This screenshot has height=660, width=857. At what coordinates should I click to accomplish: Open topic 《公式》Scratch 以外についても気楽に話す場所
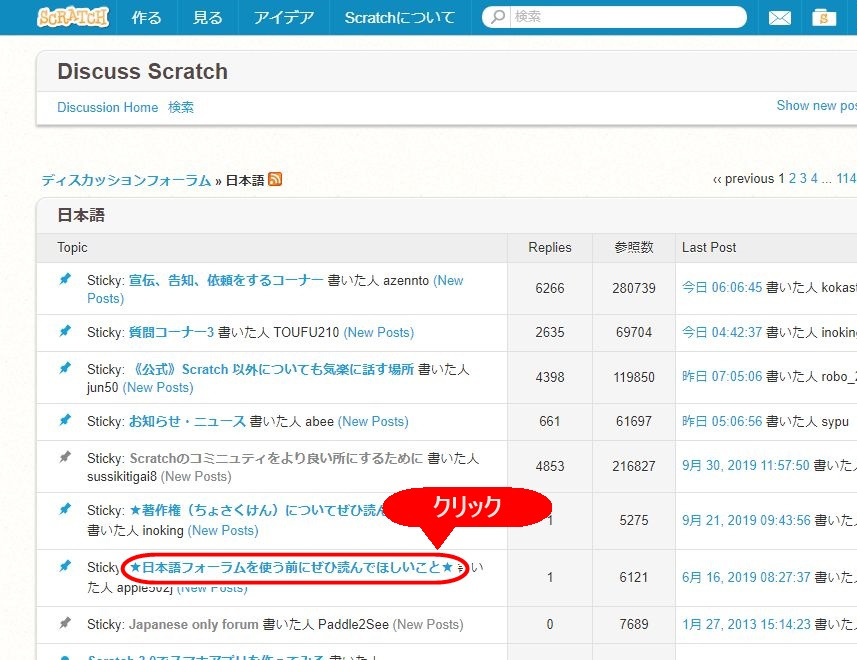(x=272, y=369)
